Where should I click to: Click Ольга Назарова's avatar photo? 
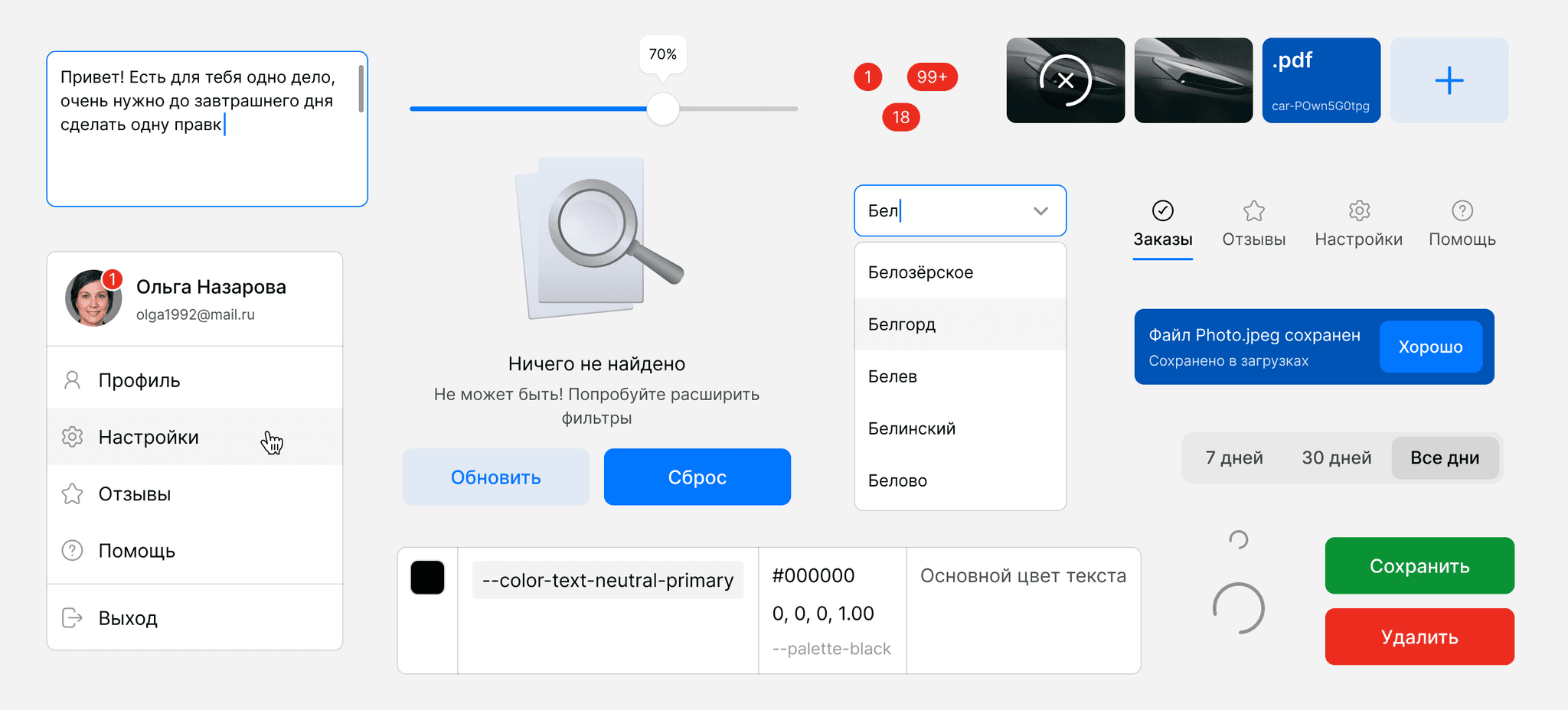click(x=93, y=298)
